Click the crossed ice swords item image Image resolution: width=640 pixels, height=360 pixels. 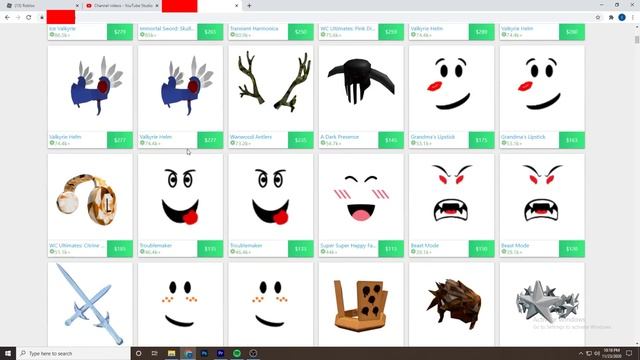90,304
